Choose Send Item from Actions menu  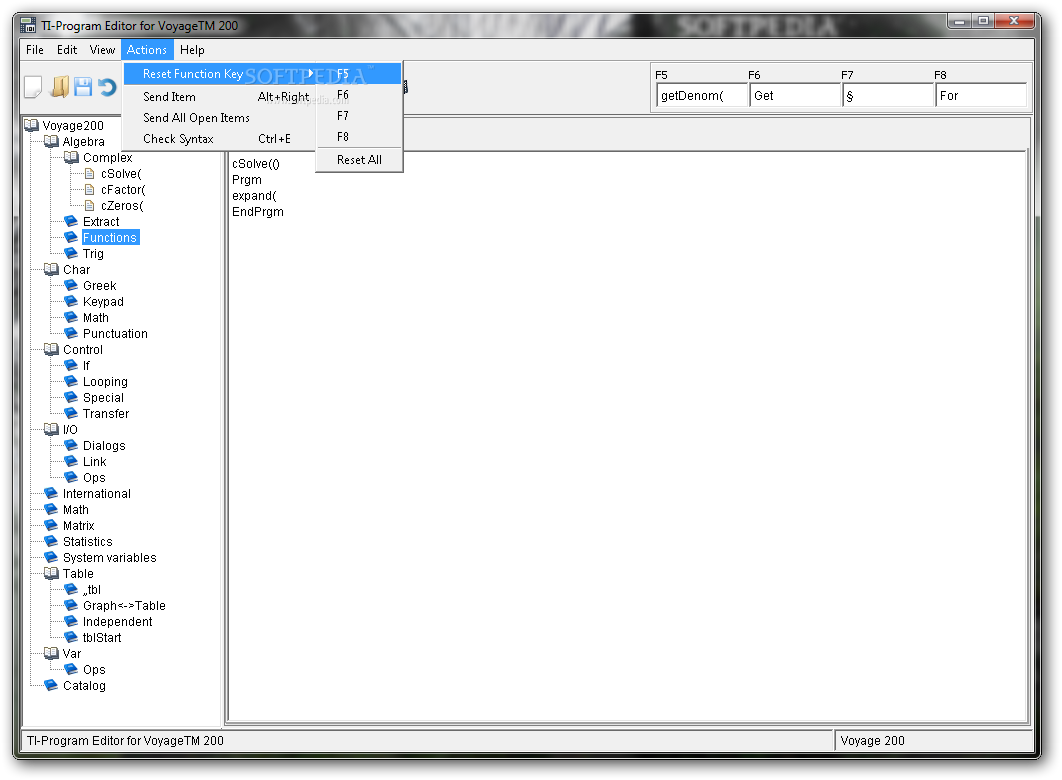pyautogui.click(x=220, y=97)
